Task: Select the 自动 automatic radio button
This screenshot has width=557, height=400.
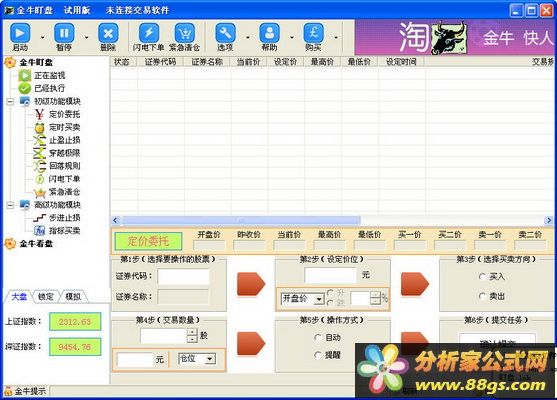Action: coord(318,337)
